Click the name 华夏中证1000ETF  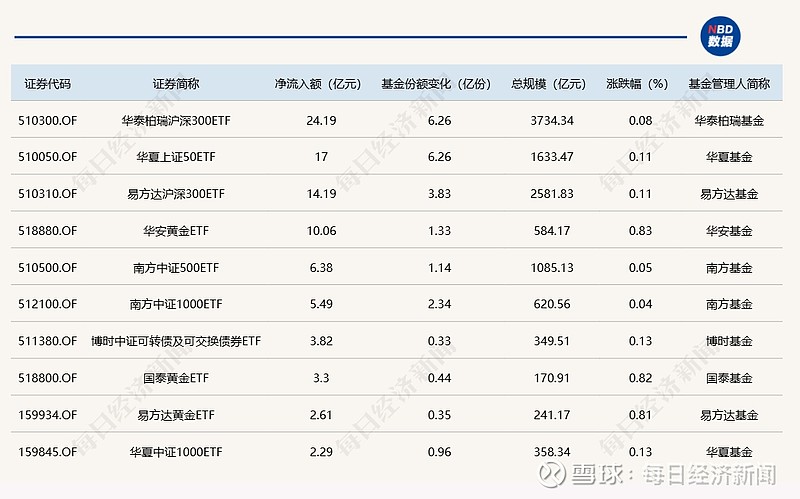pos(176,452)
